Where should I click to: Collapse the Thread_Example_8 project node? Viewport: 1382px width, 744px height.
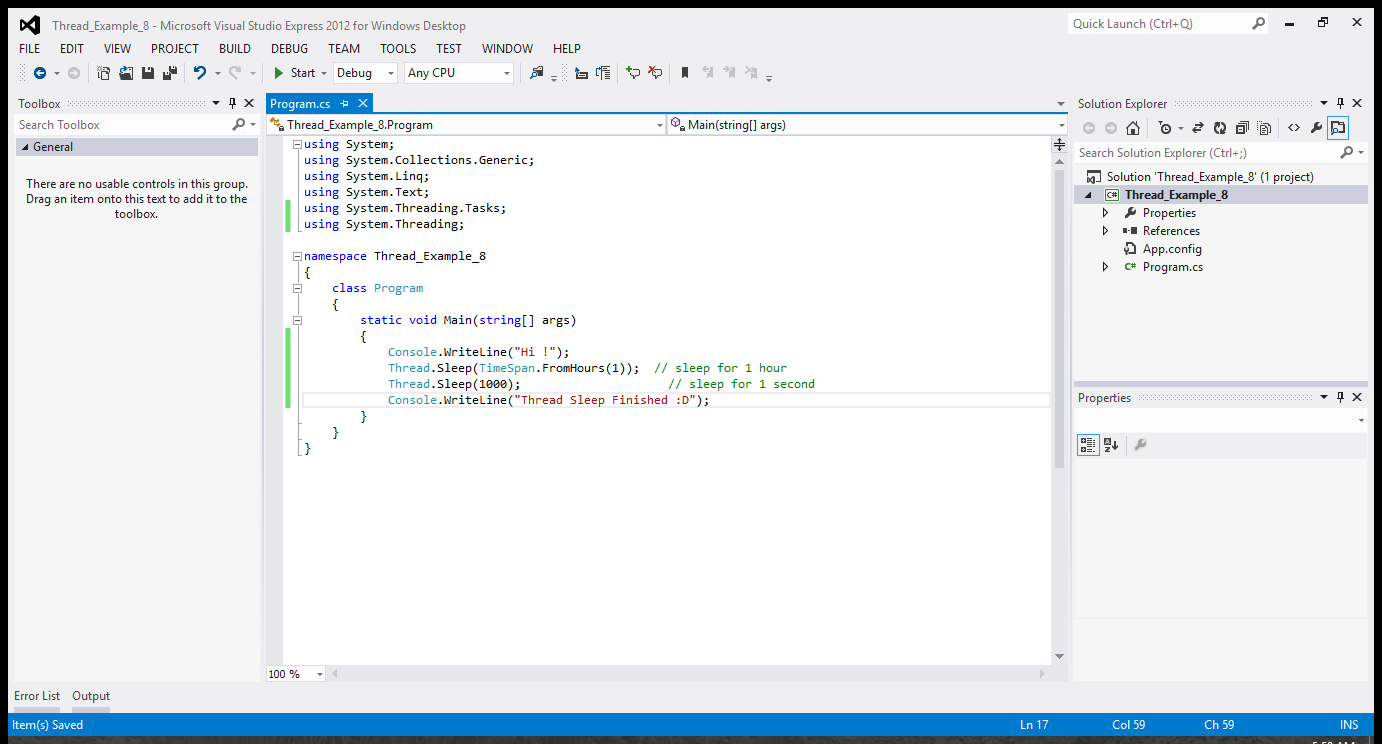click(x=1088, y=195)
